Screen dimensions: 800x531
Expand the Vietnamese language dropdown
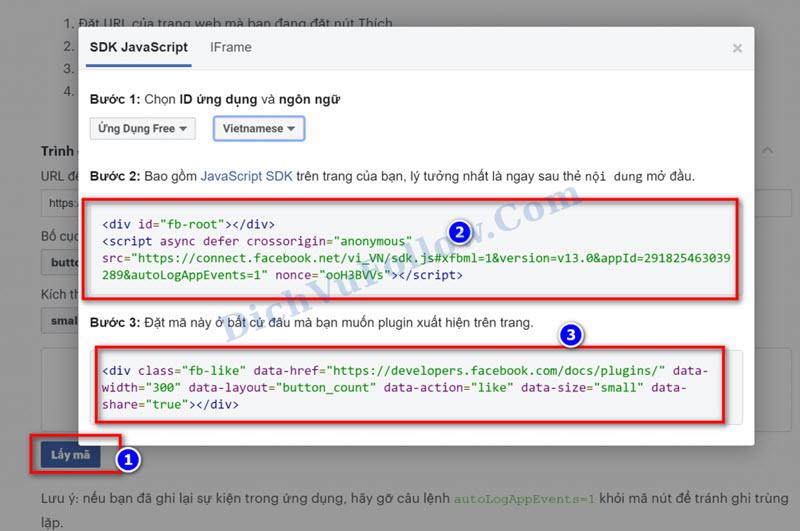pyautogui.click(x=258, y=129)
